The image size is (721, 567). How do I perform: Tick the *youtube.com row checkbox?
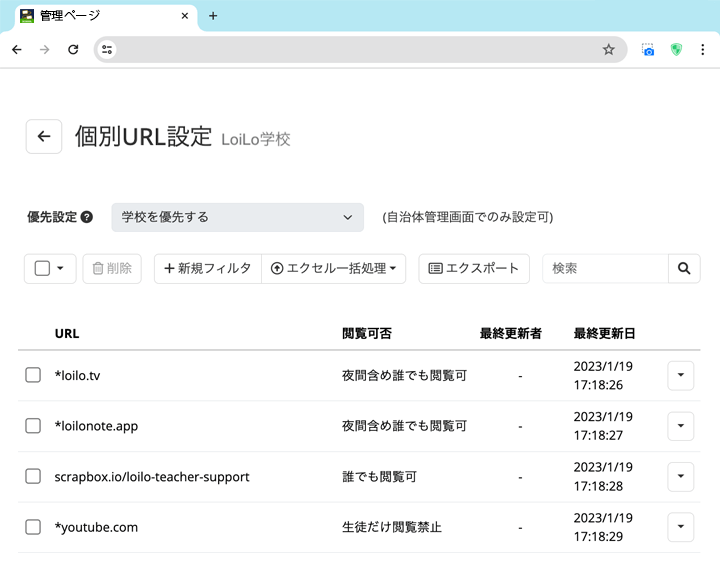33,527
